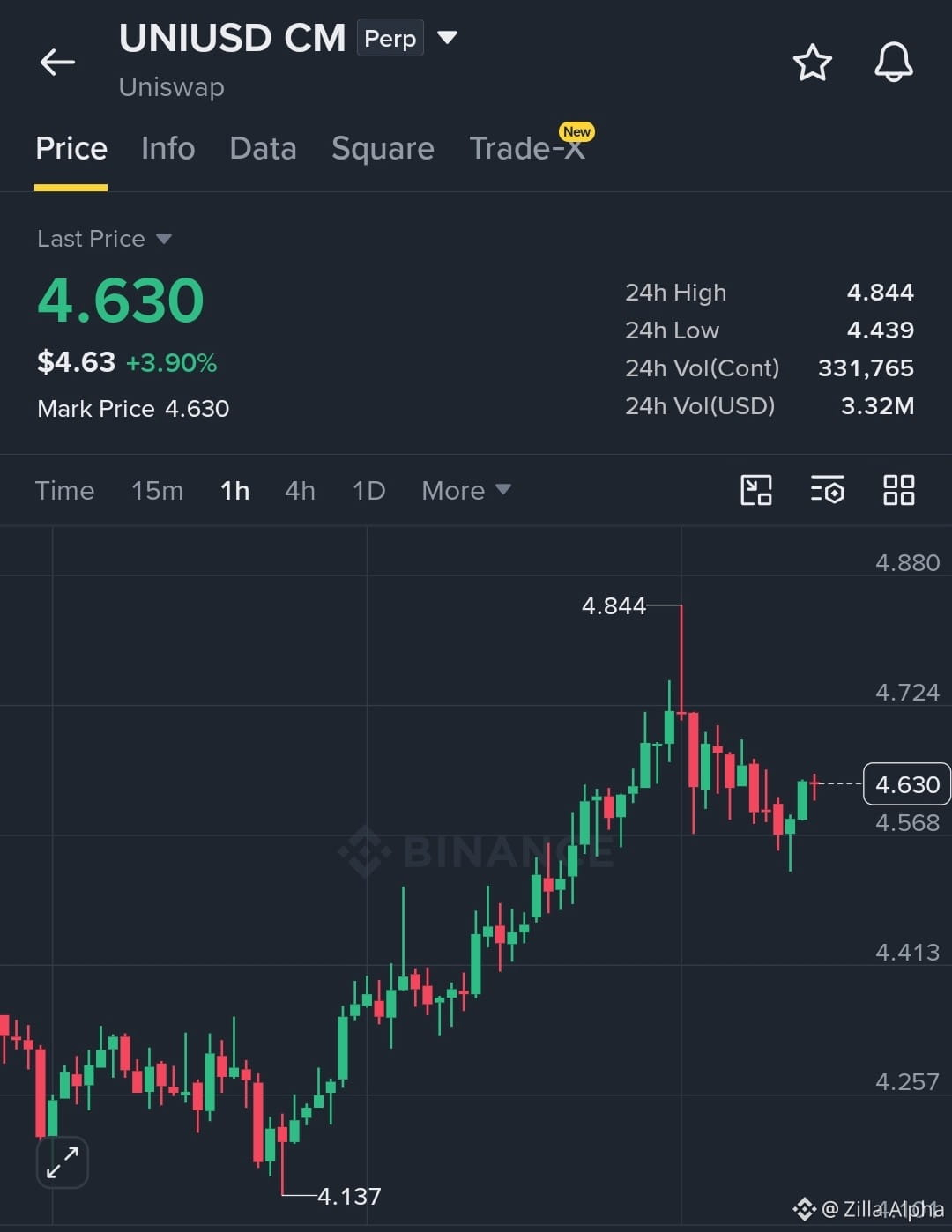
Task: Tap the Uniswap subtitle text
Action: [x=172, y=87]
